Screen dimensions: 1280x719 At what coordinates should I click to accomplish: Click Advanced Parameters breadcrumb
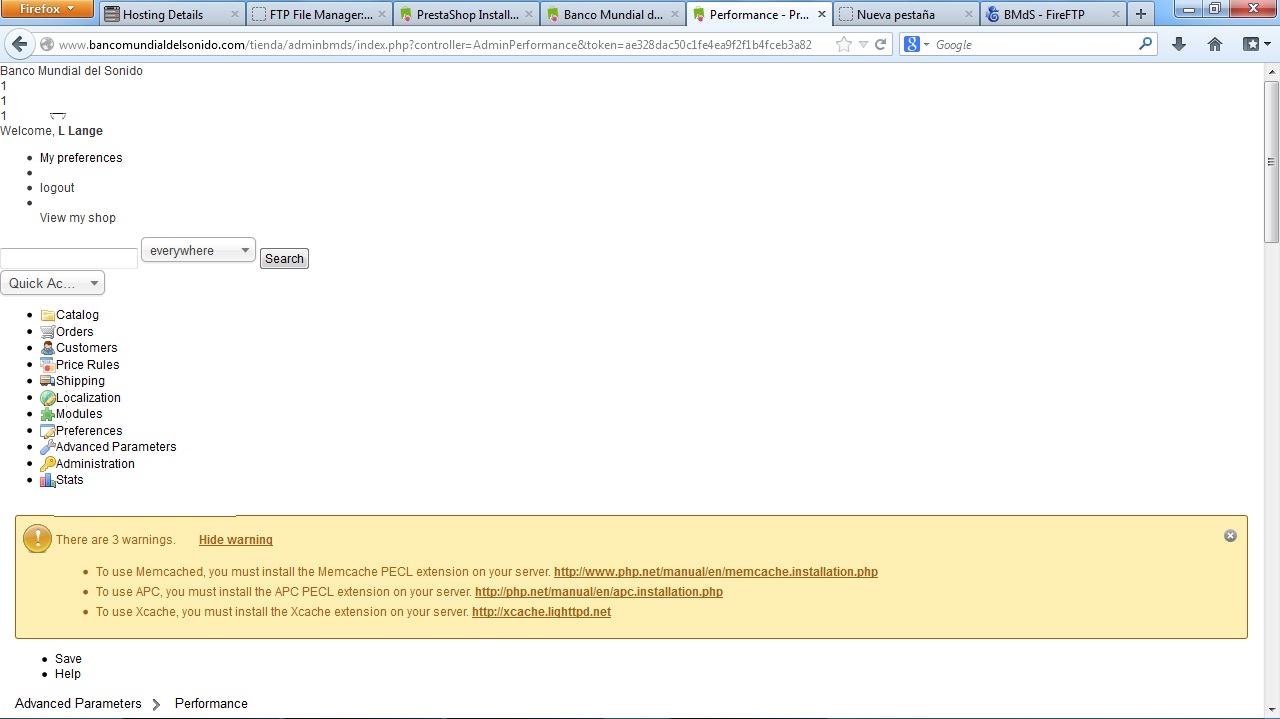(78, 704)
